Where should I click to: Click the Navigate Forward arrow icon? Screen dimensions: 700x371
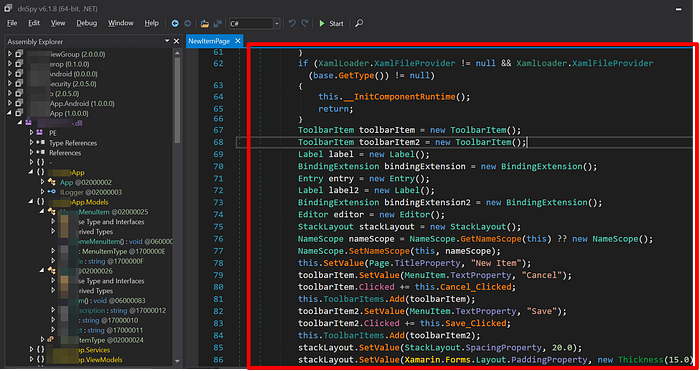pyautogui.click(x=188, y=23)
